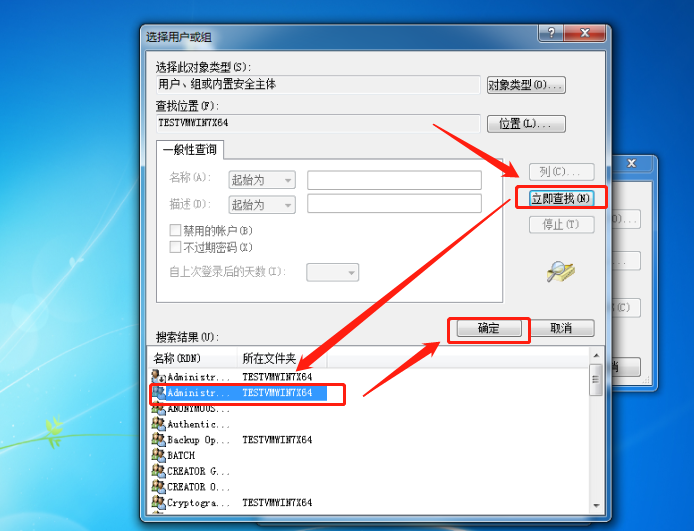Click the 立即查找 button
The image size is (694, 531).
click(561, 198)
